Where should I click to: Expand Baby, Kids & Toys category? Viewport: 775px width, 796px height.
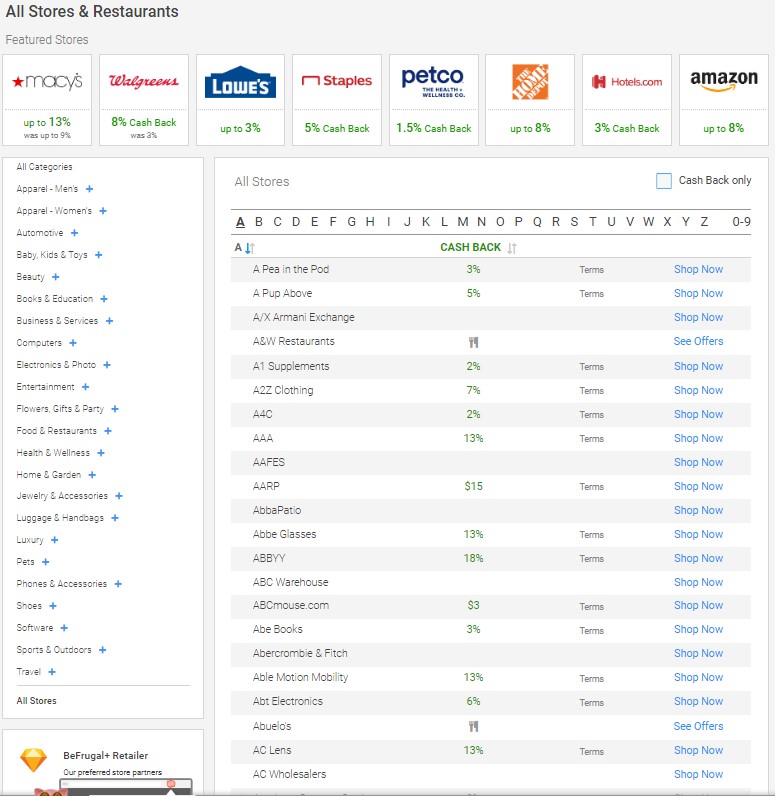point(98,255)
